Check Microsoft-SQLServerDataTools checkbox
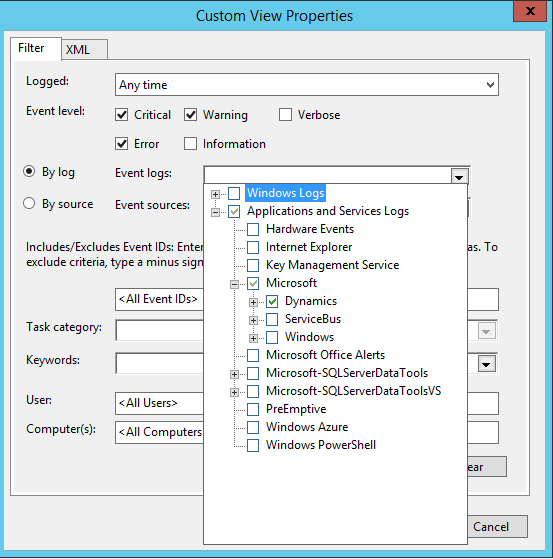553x559 pixels. point(253,373)
